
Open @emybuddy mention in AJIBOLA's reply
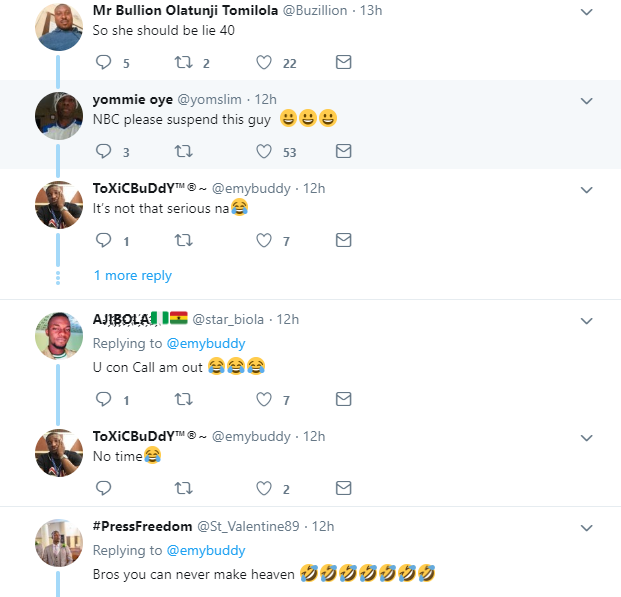(x=205, y=343)
